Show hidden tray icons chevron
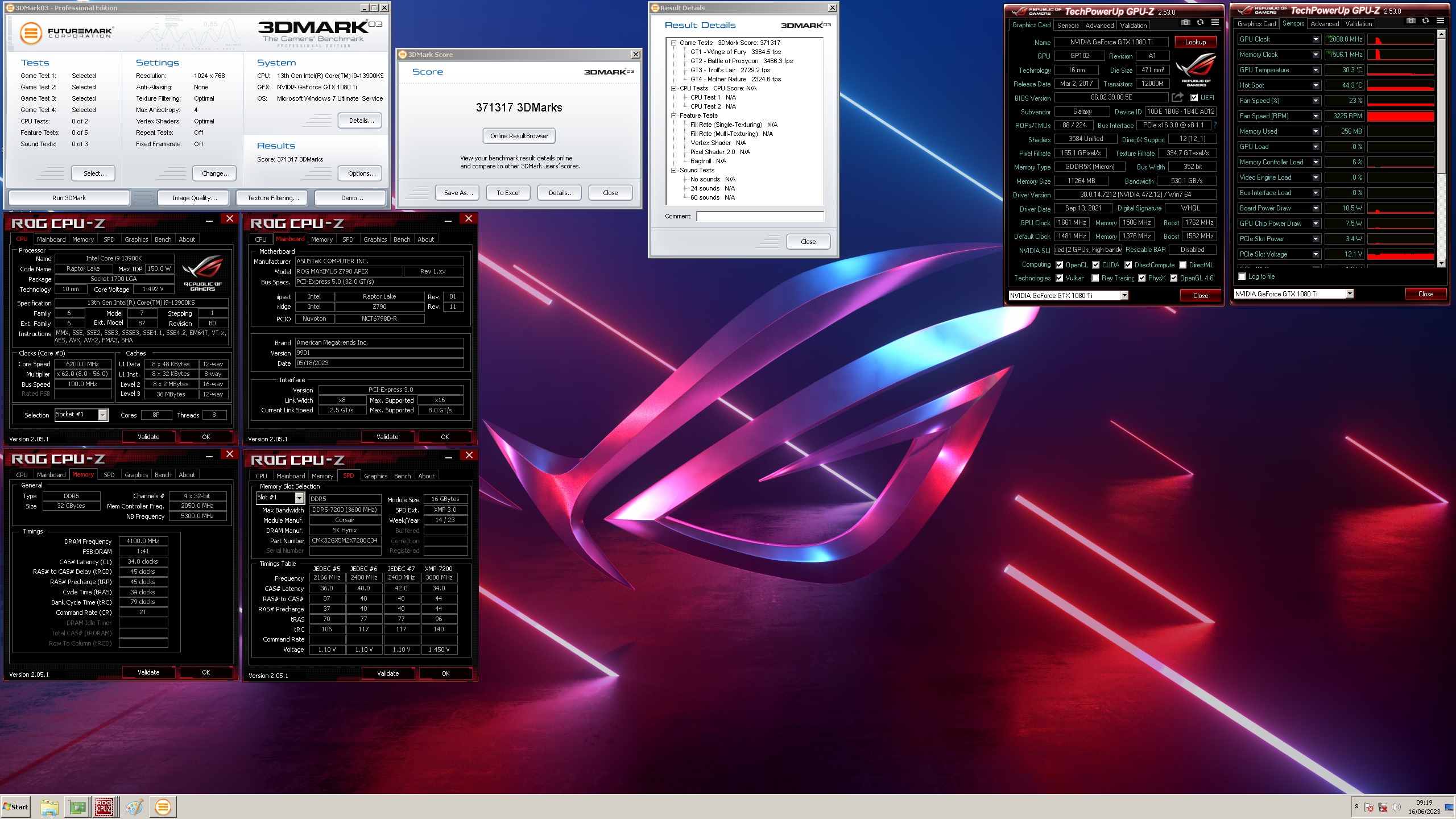Viewport: 1456px width, 819px height. coord(1356,807)
